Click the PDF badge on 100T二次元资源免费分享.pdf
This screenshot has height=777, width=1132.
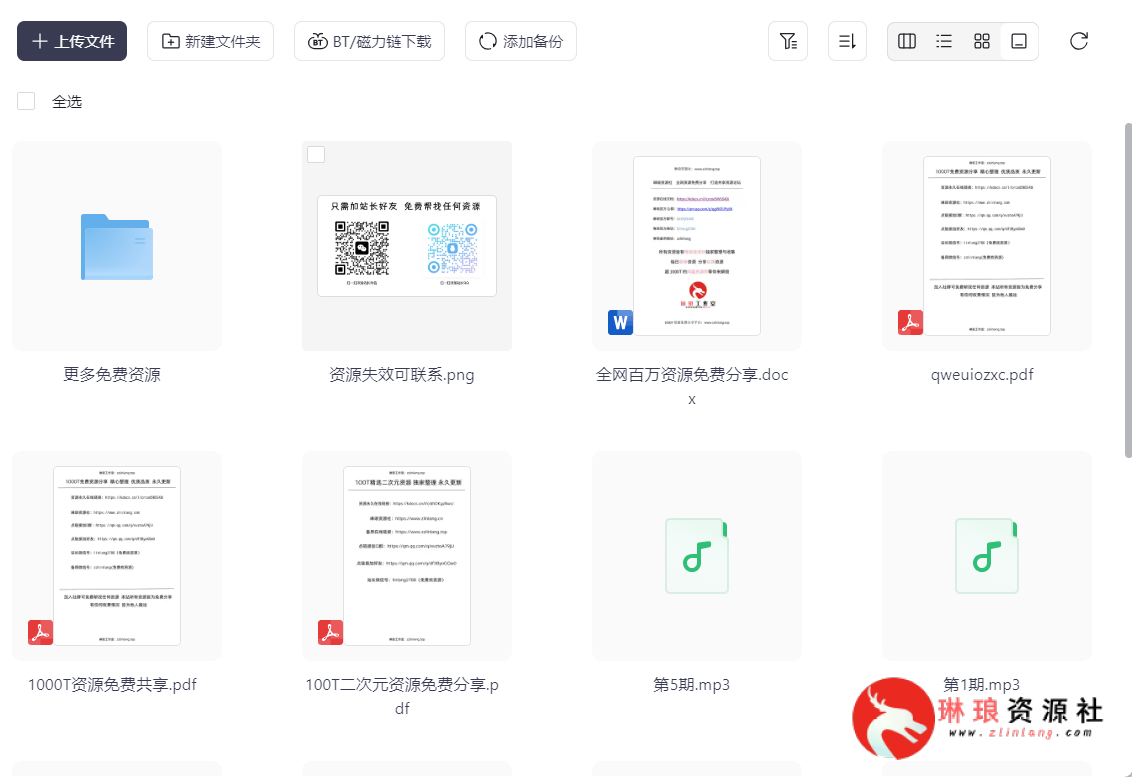coord(331,632)
